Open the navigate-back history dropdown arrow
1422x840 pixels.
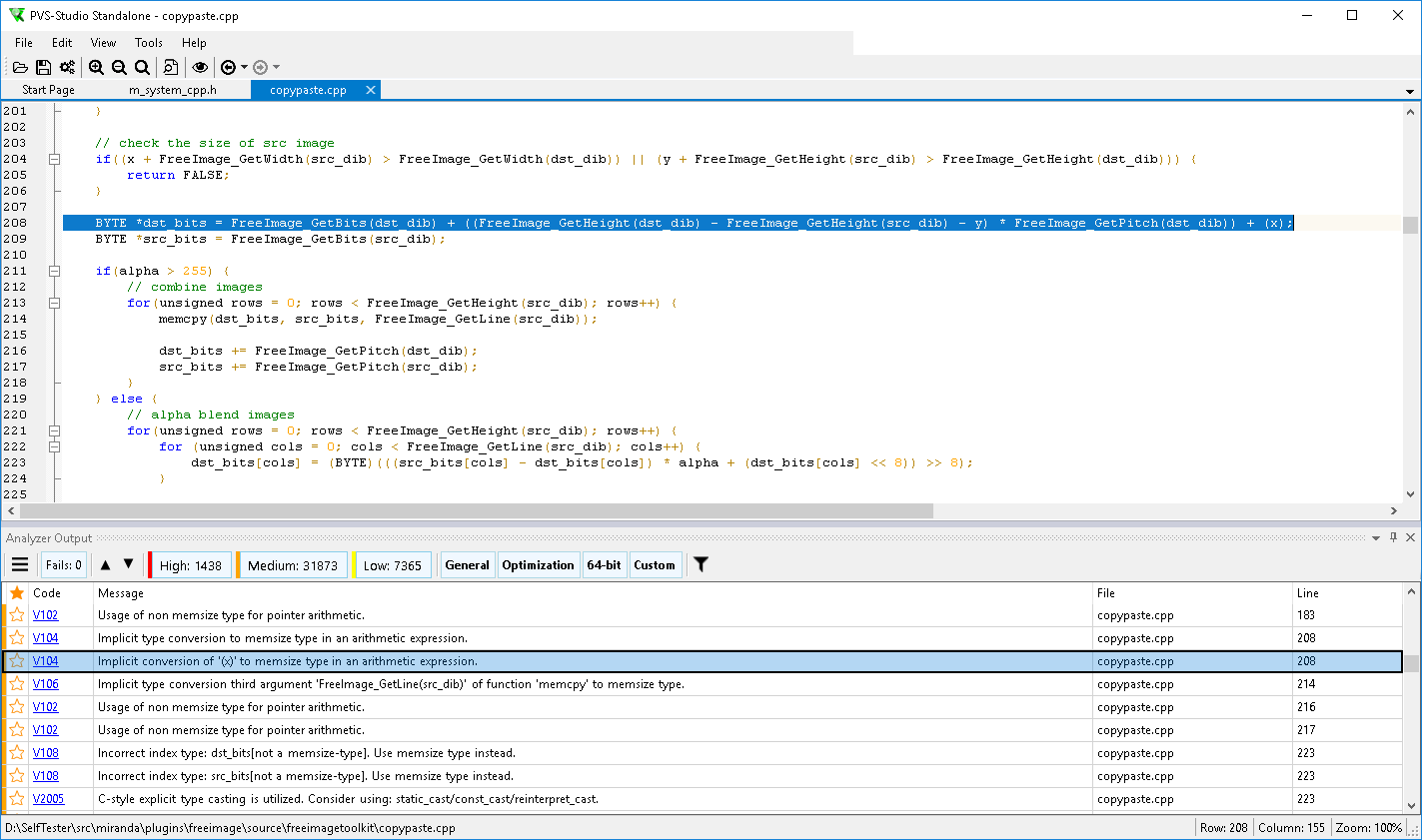tap(245, 67)
